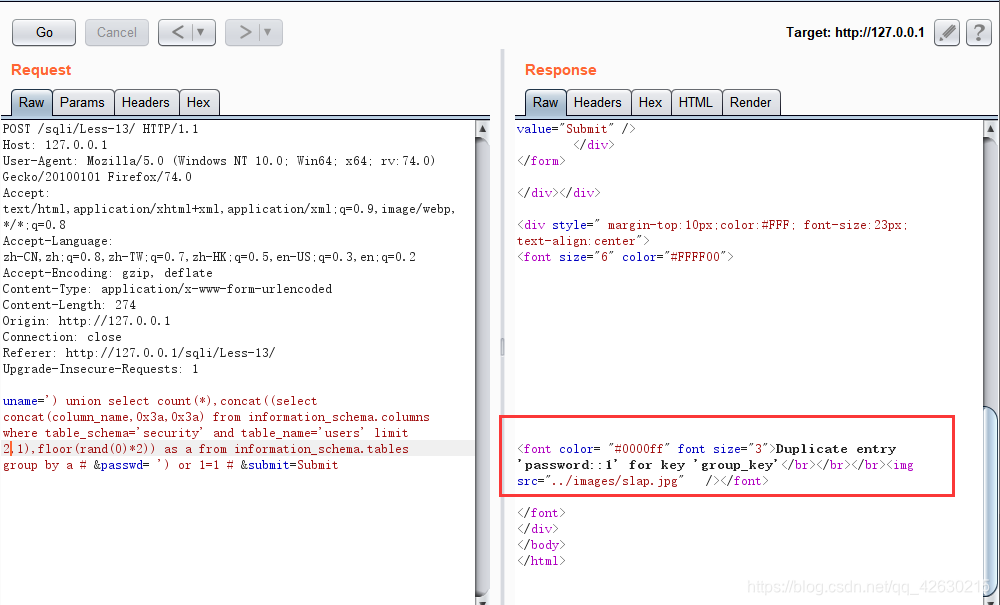Click 'Duplicate entry' text in response
Viewport: 1000px width, 605px height.
[836, 449]
